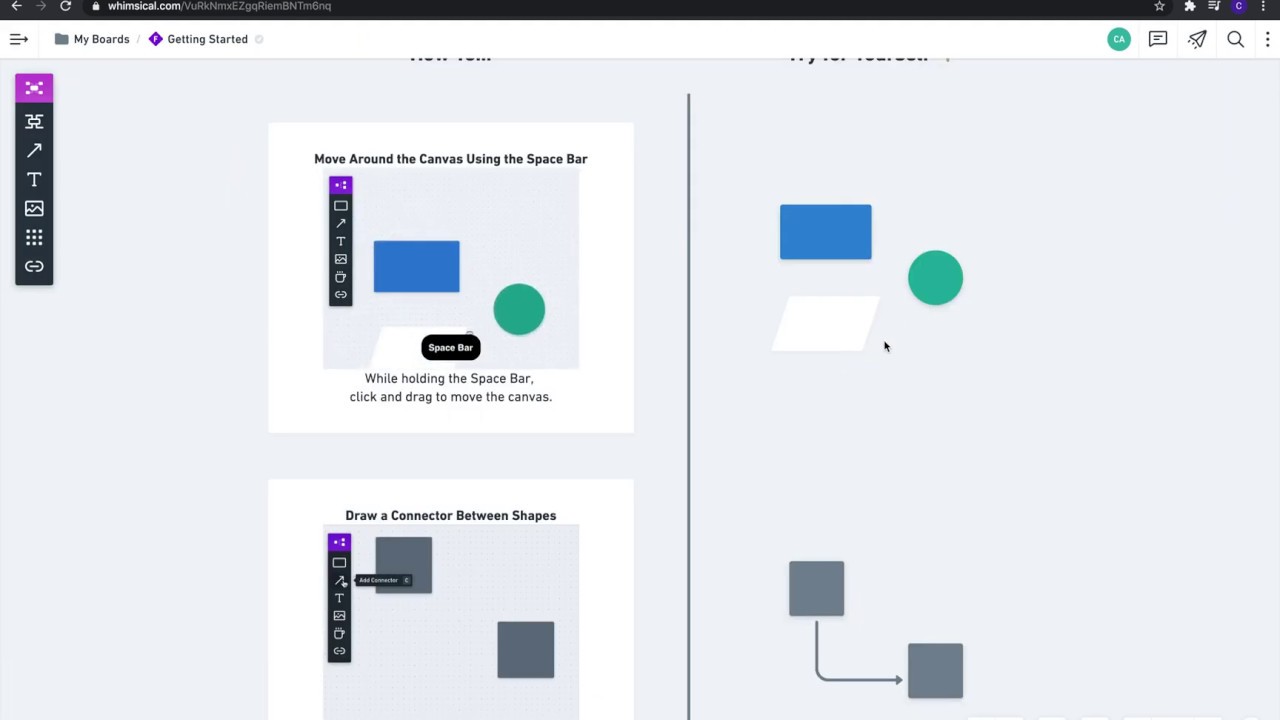Toggle the sidebar menu icon
Screen dimensions: 1280x720
click(18, 39)
